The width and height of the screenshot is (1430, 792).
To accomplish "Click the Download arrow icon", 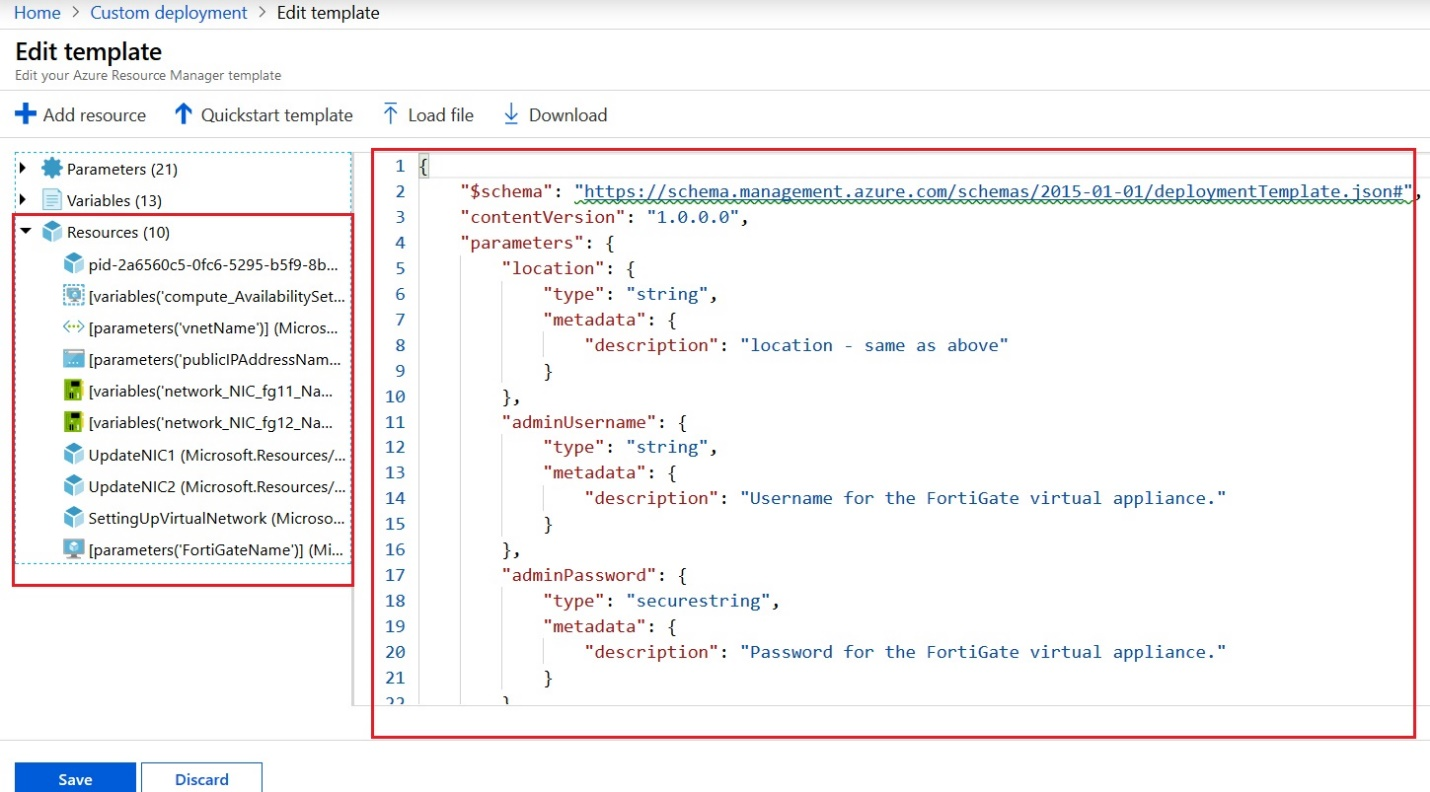I will (511, 114).
